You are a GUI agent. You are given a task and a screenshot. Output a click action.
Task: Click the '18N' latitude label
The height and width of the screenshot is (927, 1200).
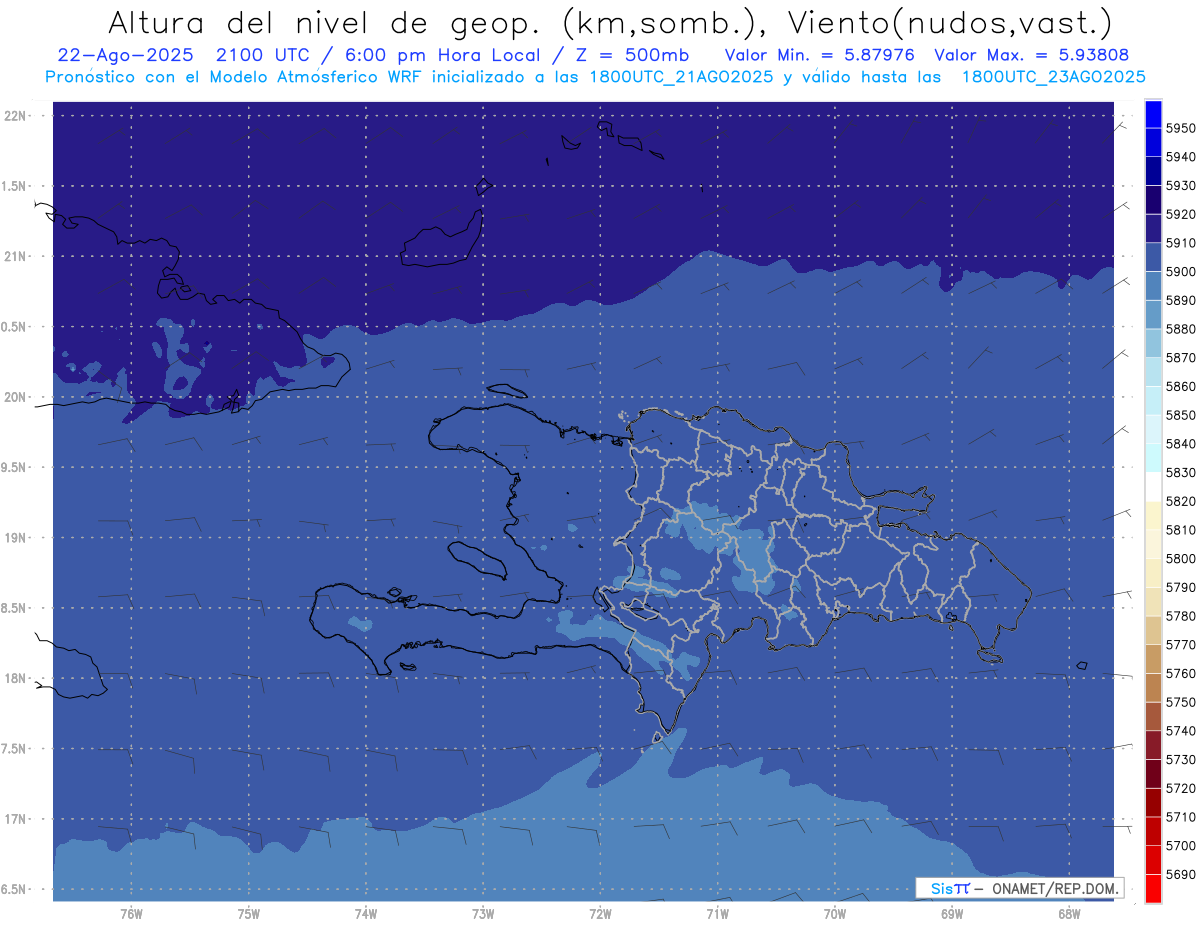click(16, 679)
